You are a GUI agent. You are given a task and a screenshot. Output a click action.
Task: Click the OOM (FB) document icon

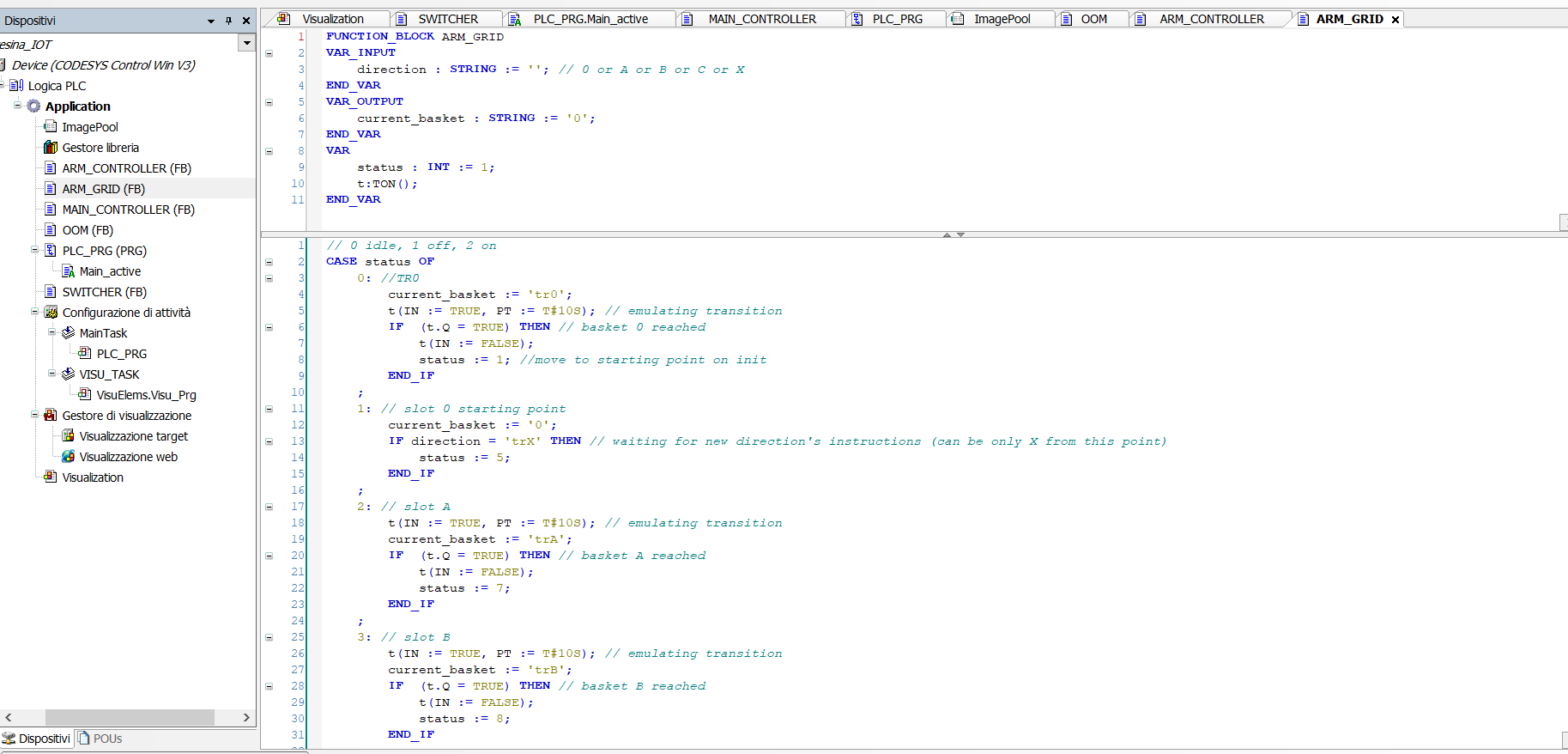click(51, 230)
